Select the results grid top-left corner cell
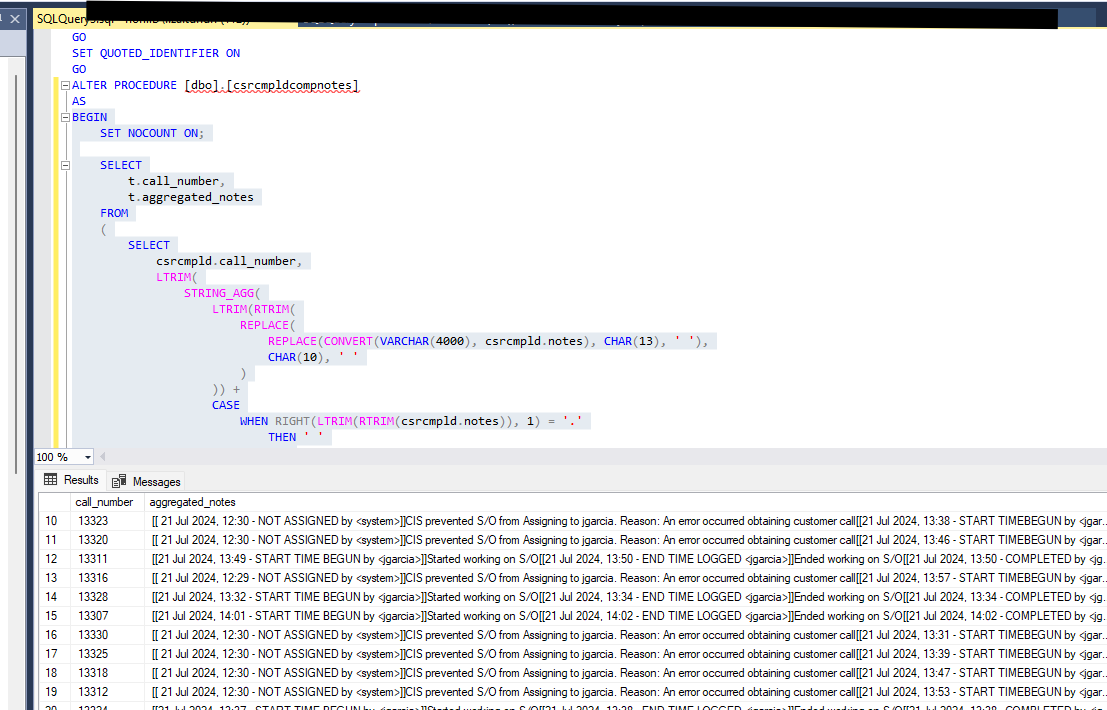 coord(52,502)
